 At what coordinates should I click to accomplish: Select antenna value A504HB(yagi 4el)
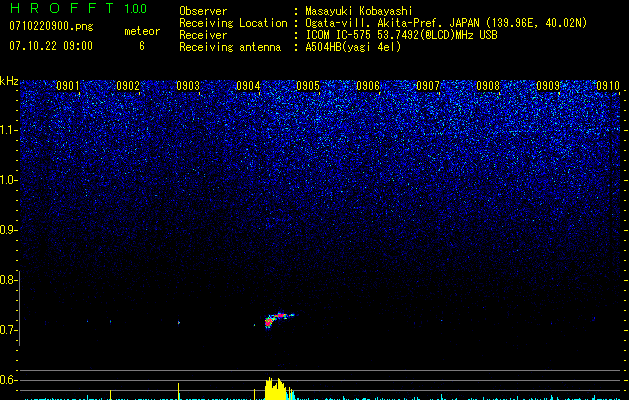tap(353, 47)
